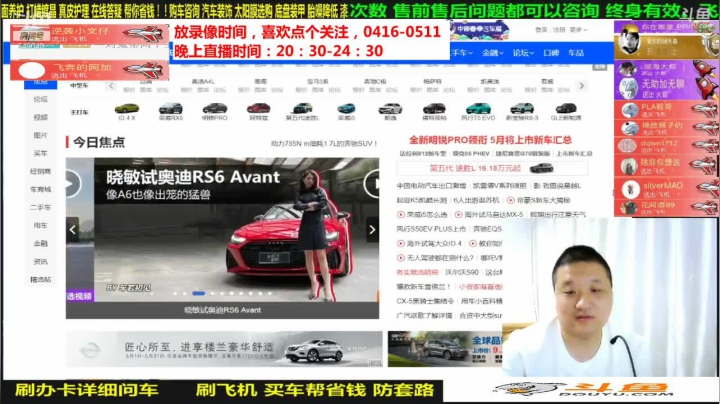Click the 荣威i5 car thumbnail
The height and width of the screenshot is (404, 720).
pyautogui.click(x=346, y=109)
